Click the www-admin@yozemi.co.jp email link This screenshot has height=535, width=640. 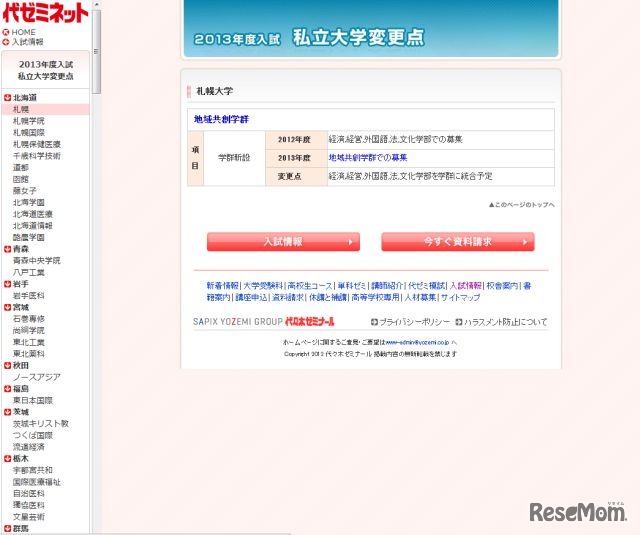click(417, 342)
